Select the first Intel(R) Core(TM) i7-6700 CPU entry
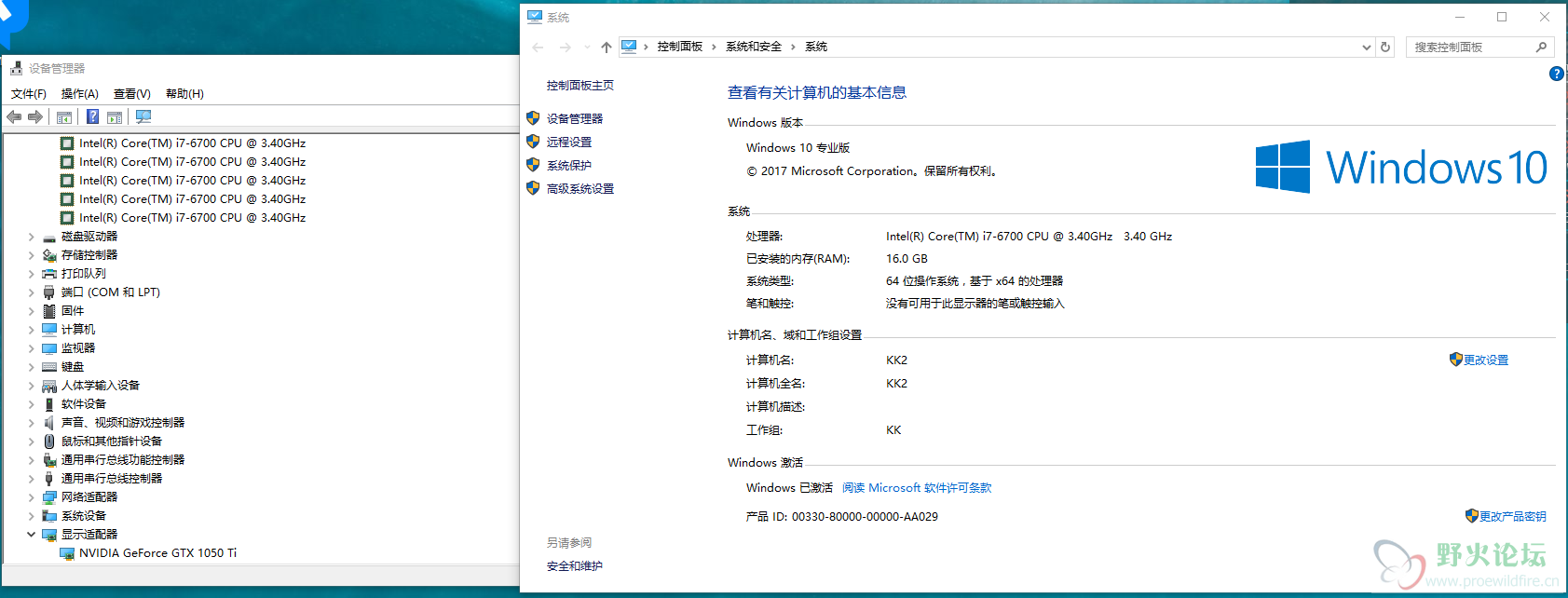Screen dimensions: 1568x598 192,143
